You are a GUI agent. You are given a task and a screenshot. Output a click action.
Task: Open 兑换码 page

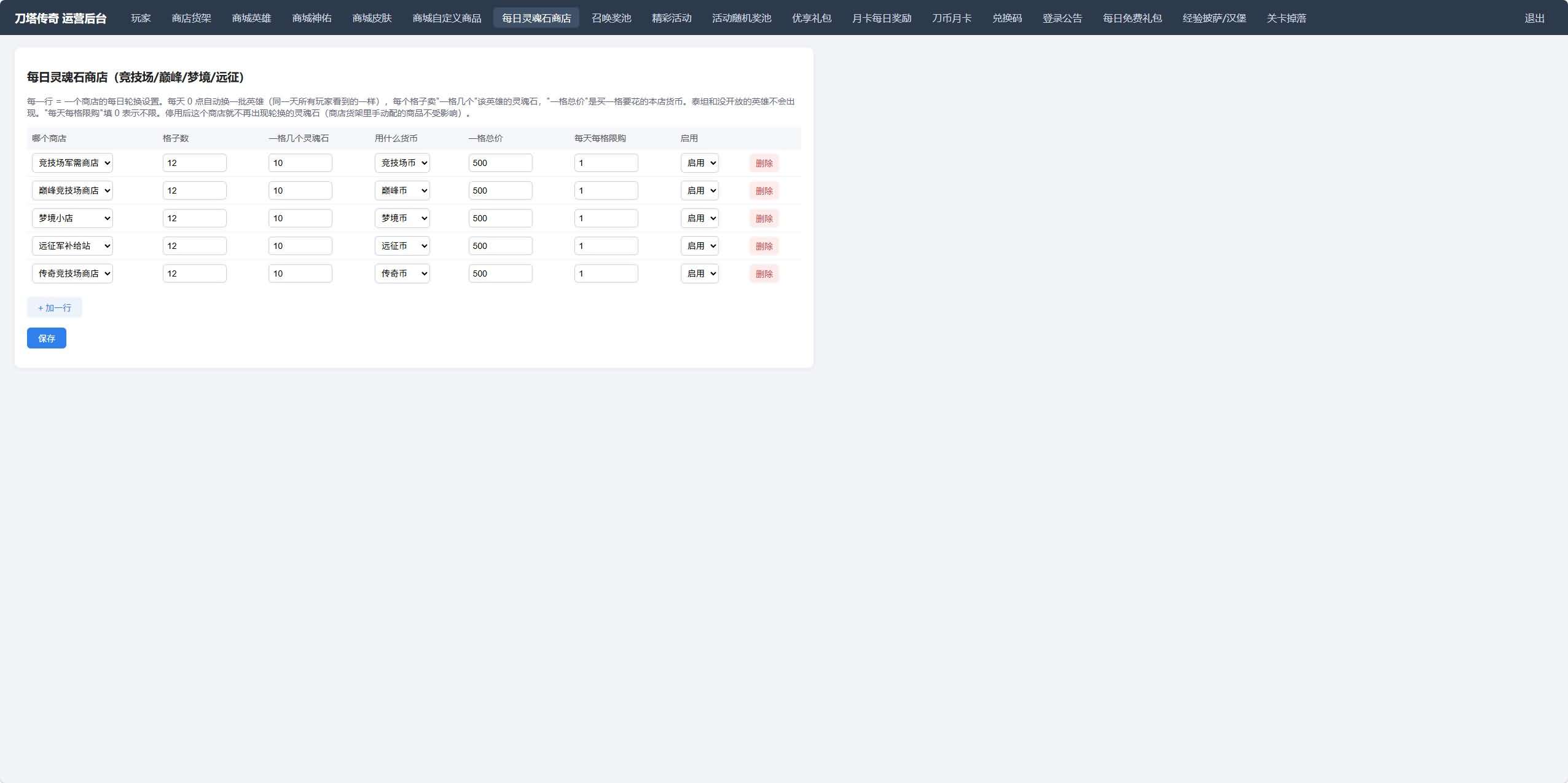tap(1007, 18)
